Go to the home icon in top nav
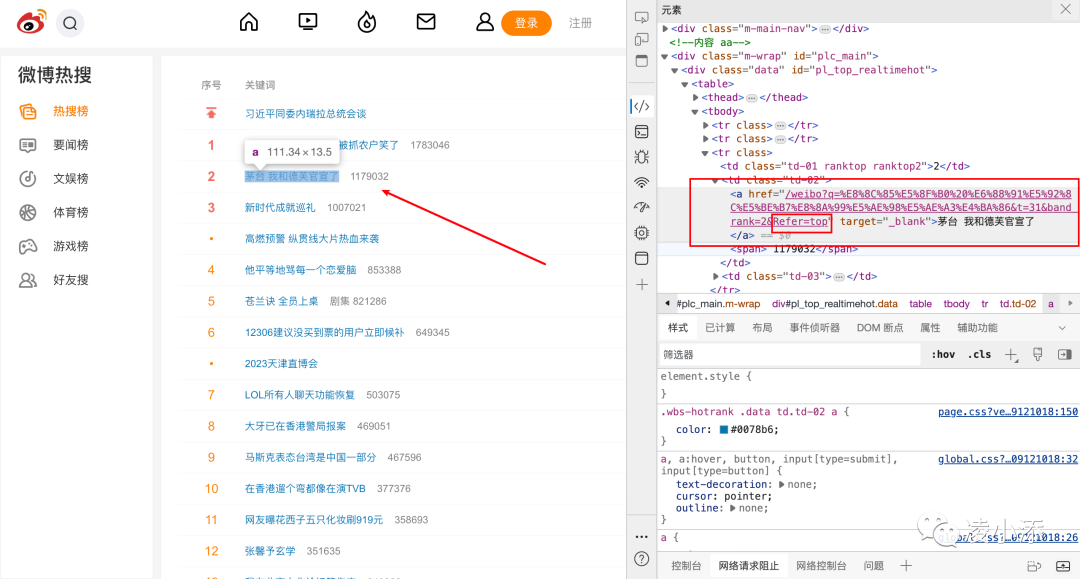 [249, 22]
